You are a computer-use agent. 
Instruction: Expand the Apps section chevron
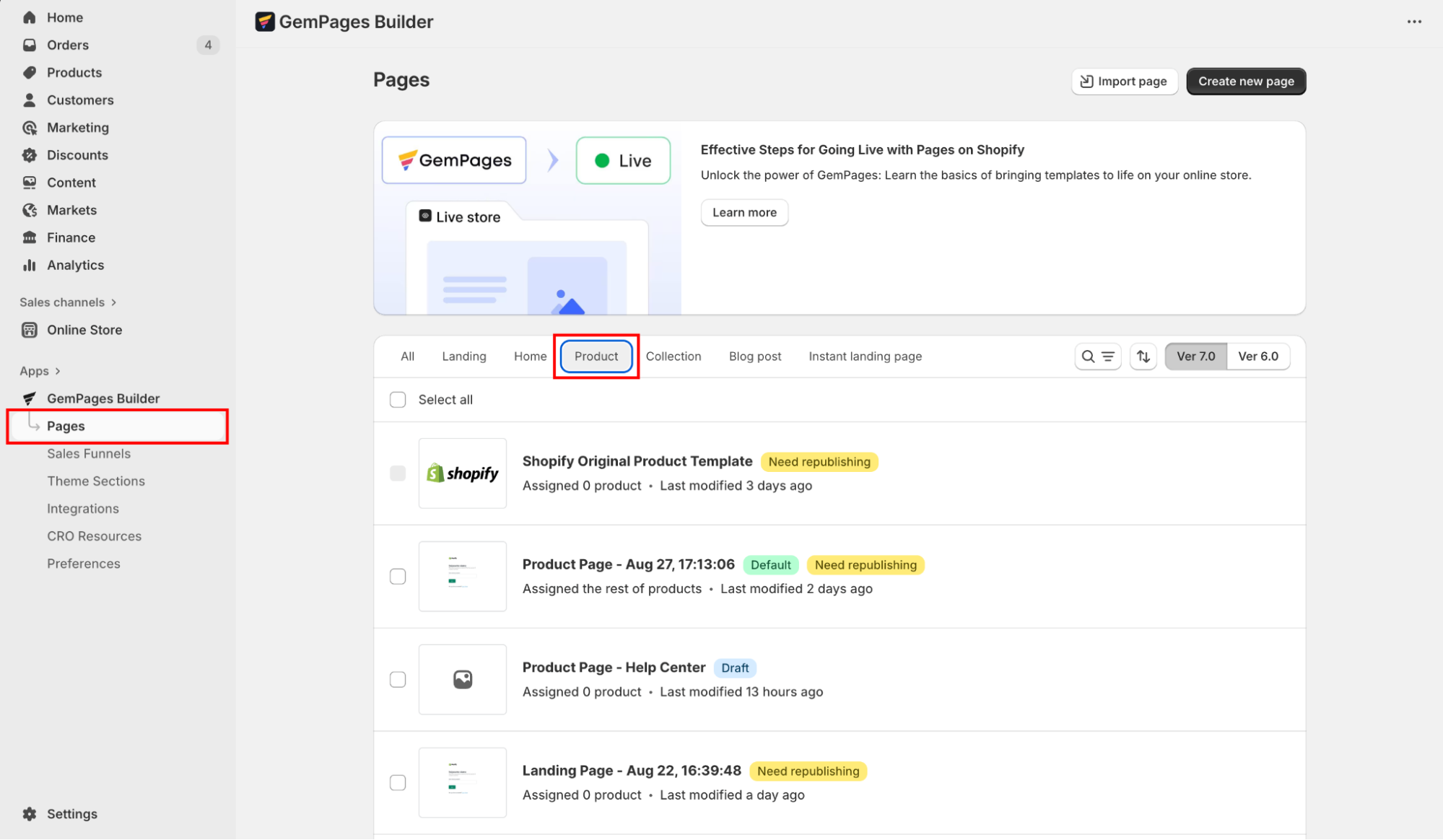pos(58,371)
